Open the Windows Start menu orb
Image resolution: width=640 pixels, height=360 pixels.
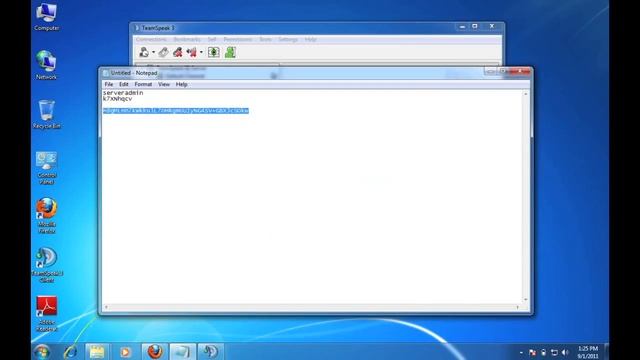(x=42, y=351)
